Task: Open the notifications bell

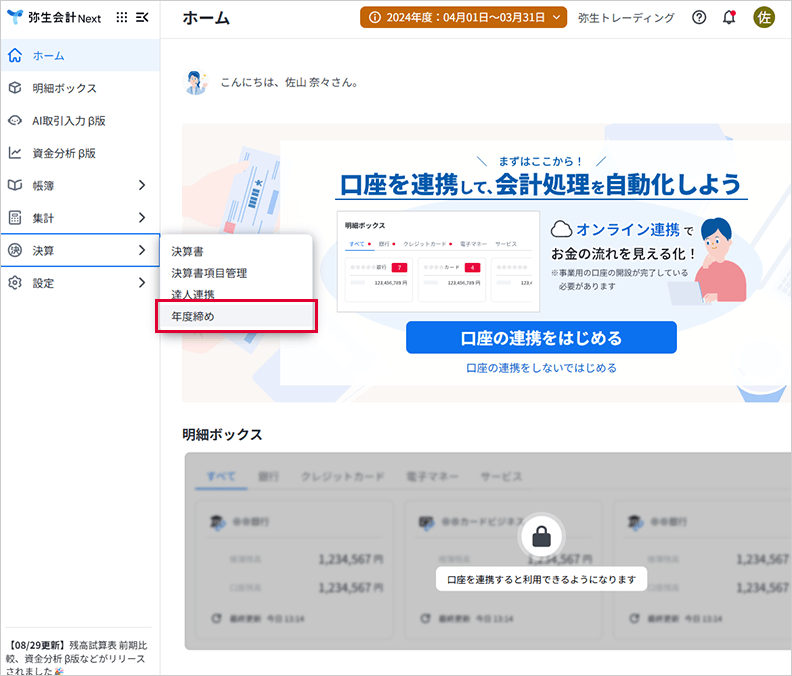Action: (x=729, y=18)
